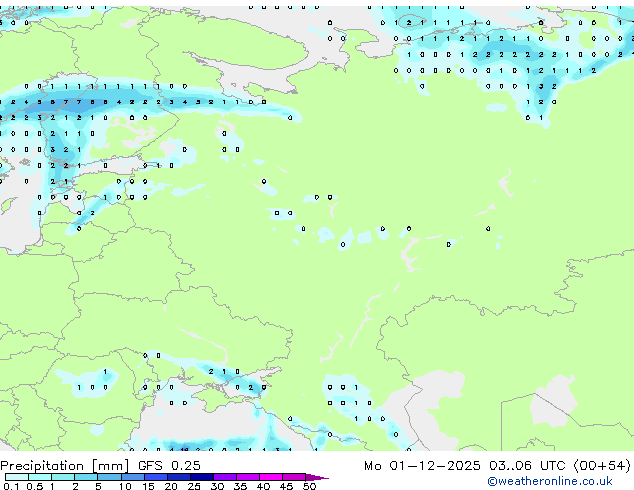Image resolution: width=634 pixels, height=490 pixels.
Task: Click the "Precipitation [mm]" title text
Action: 65,466
